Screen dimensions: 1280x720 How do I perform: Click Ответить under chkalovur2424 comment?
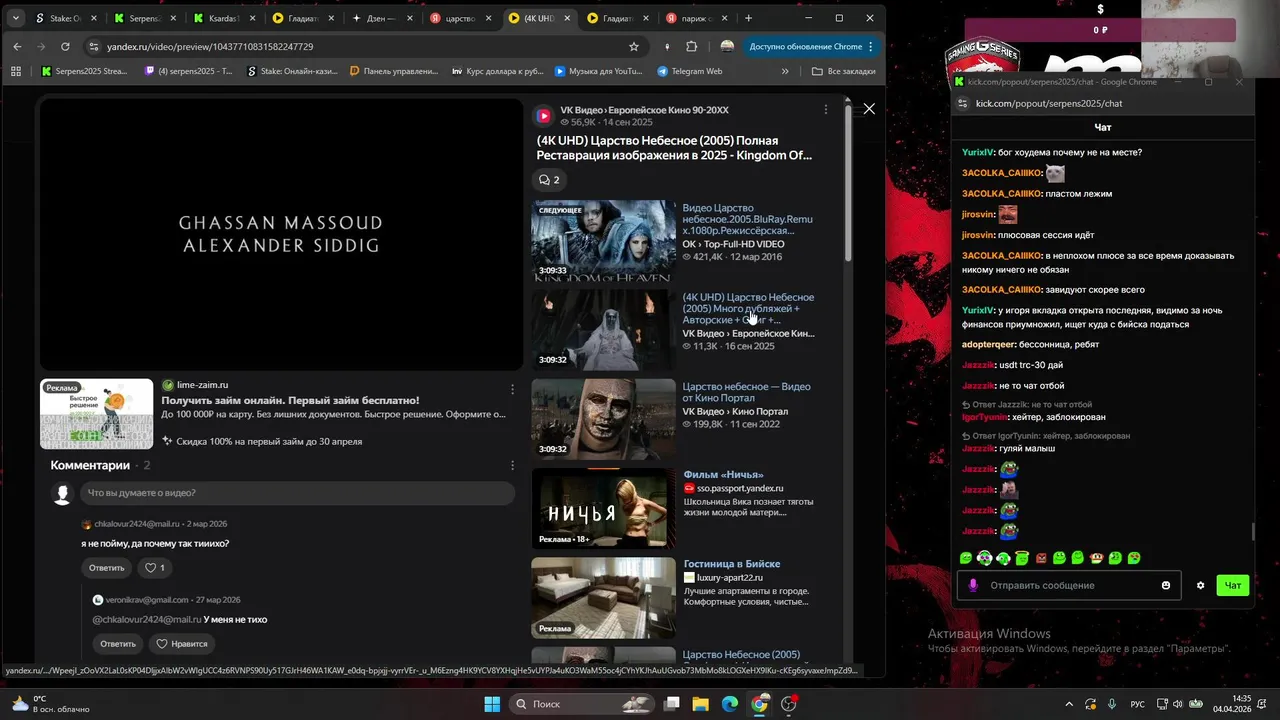pyautogui.click(x=107, y=568)
